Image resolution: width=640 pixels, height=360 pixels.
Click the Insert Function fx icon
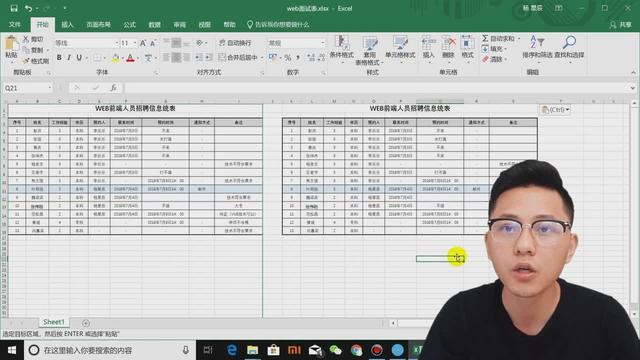(x=113, y=88)
